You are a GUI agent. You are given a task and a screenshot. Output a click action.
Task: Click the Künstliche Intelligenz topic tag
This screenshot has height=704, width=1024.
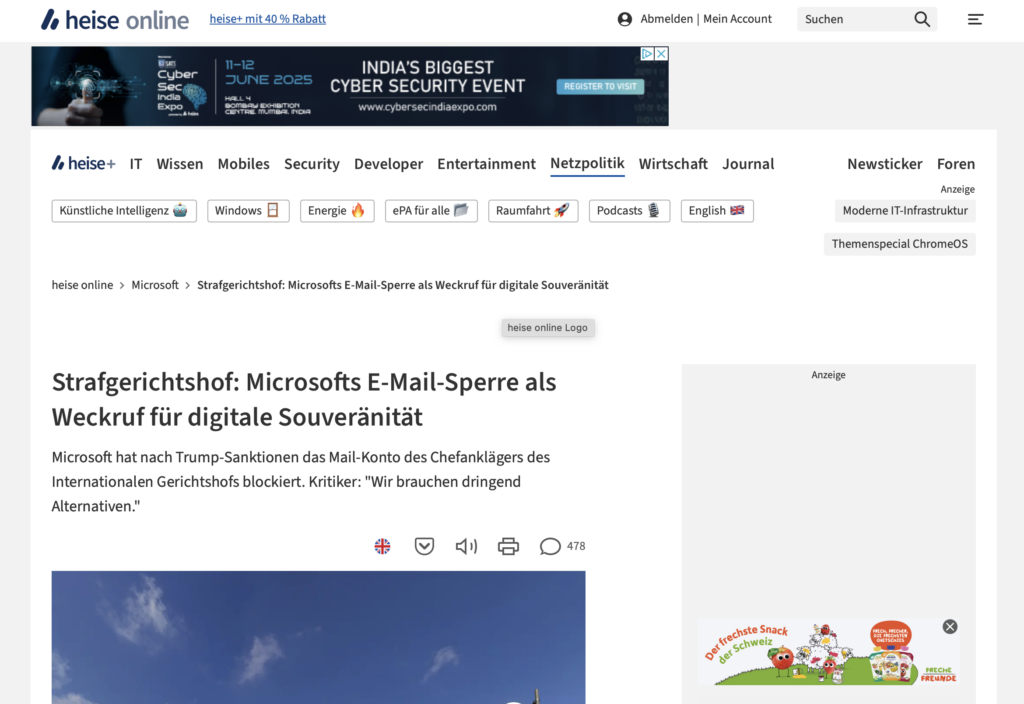tap(124, 211)
